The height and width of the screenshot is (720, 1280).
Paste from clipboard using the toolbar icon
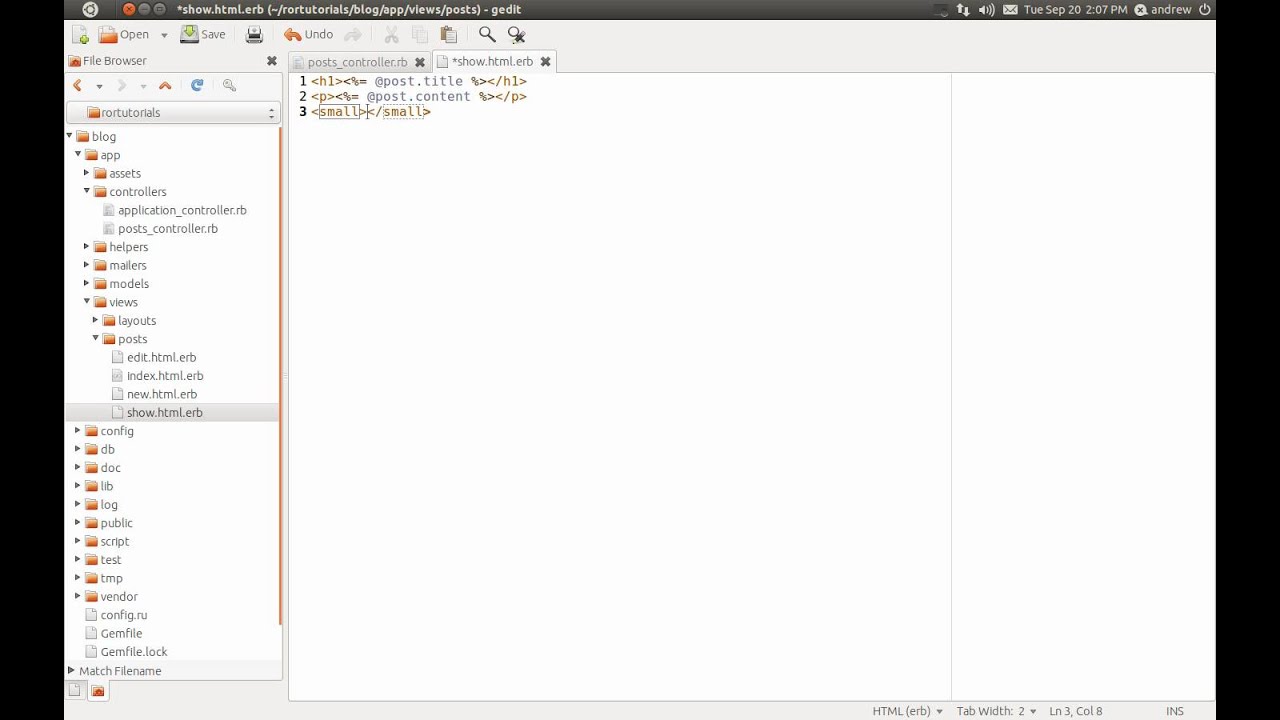[x=449, y=34]
